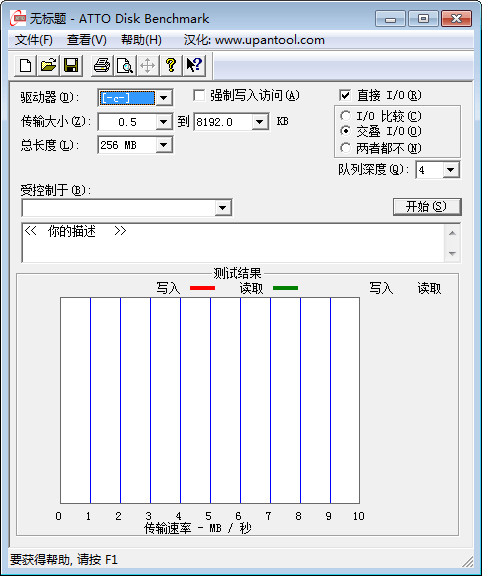Expand the 8192.0 KB maximum size dropdown
The width and height of the screenshot is (482, 576).
tap(260, 122)
